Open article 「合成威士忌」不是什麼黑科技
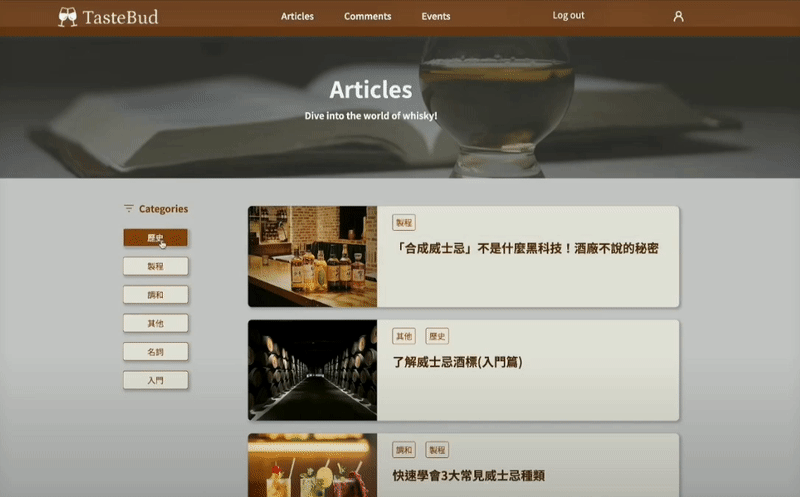 [x=526, y=248]
